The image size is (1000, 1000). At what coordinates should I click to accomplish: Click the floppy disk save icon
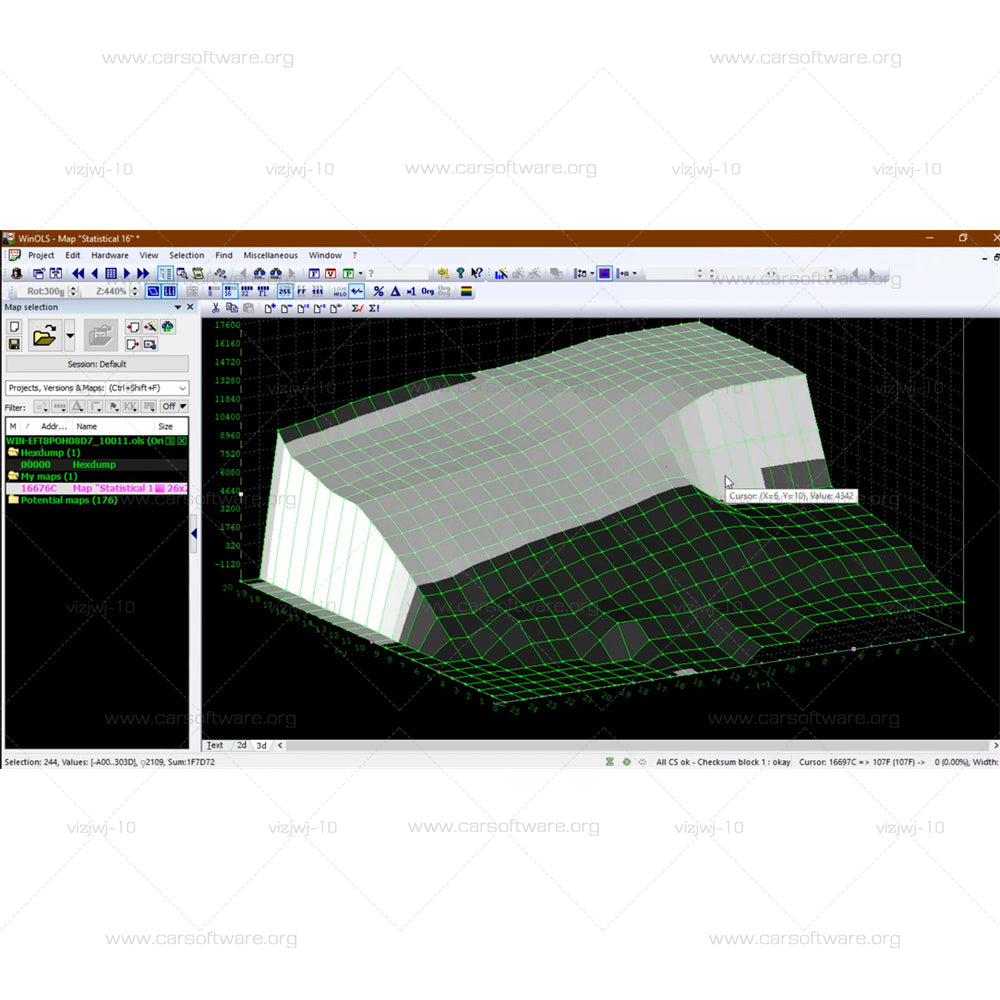[14, 344]
